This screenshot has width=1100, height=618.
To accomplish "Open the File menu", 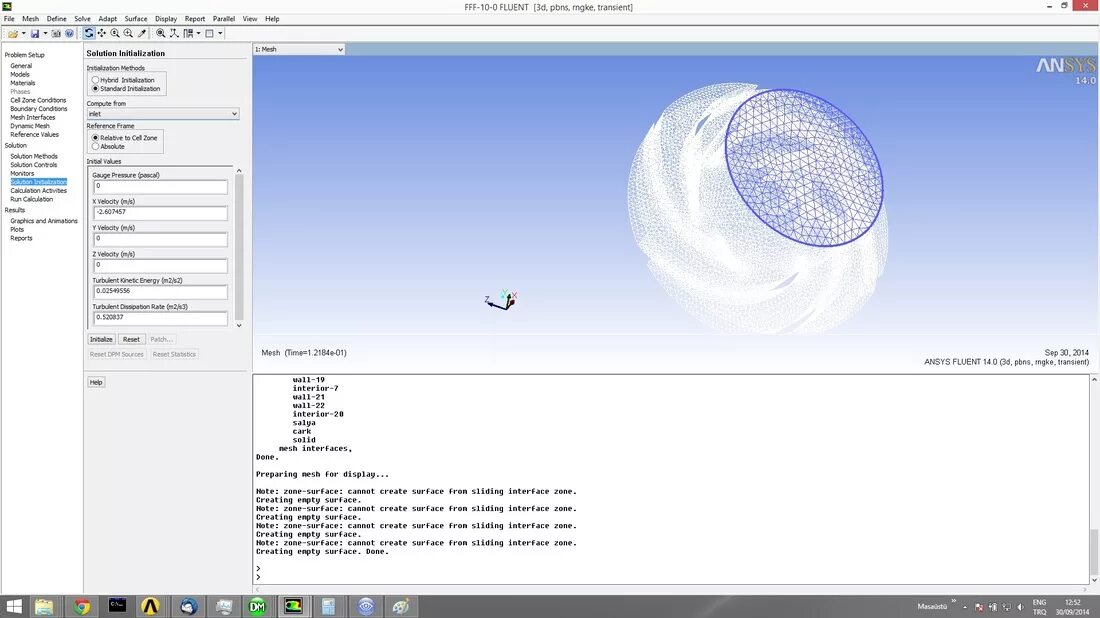I will (x=9, y=19).
